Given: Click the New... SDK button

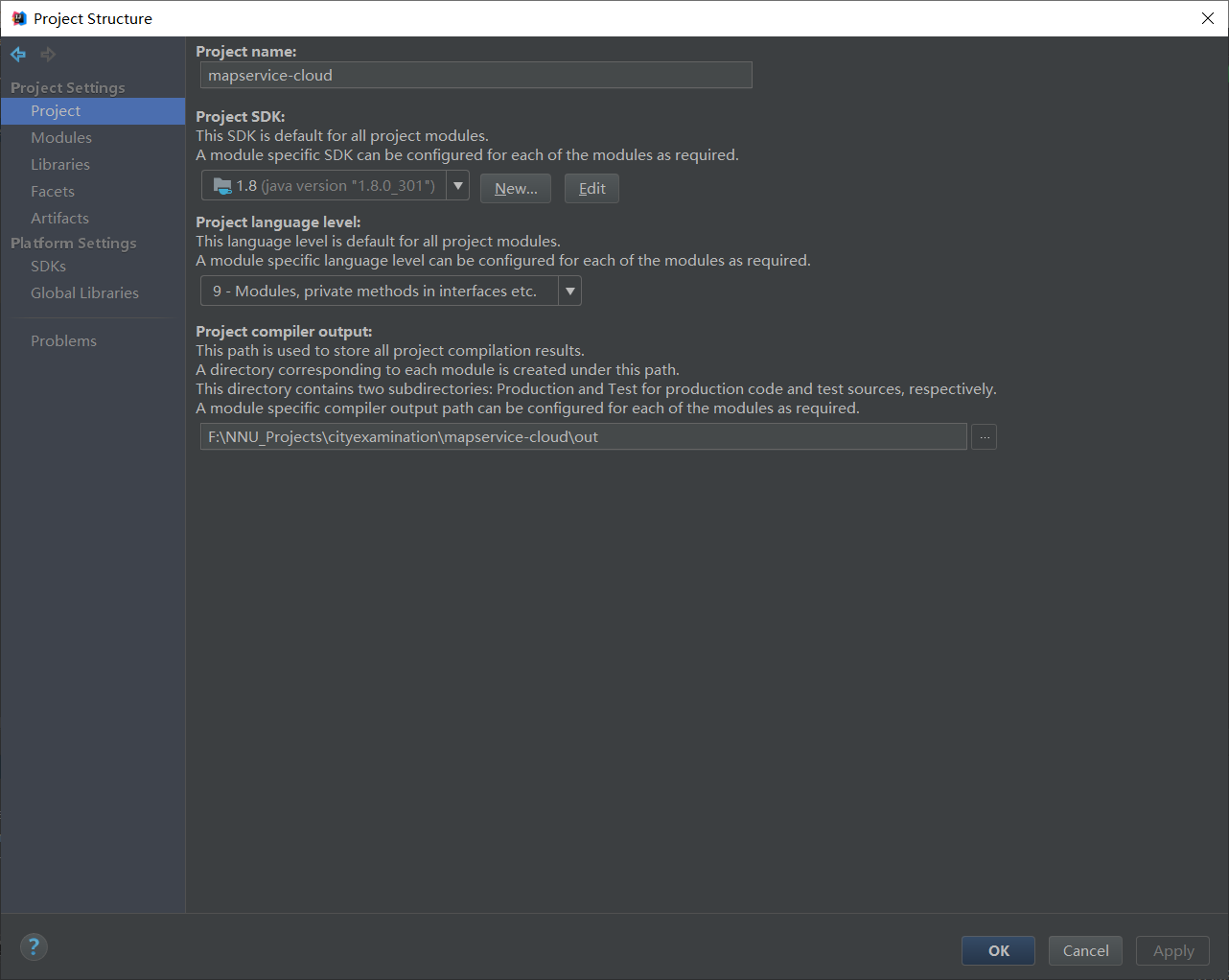Looking at the screenshot, I should coord(516,189).
